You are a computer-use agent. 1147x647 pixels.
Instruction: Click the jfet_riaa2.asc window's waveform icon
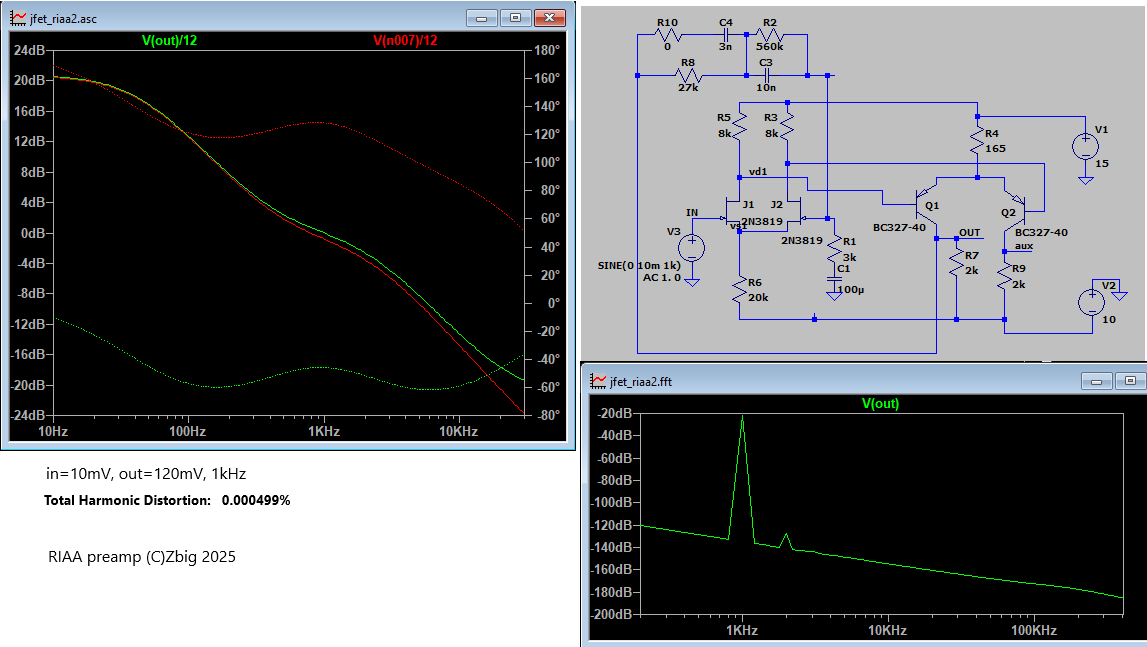point(18,18)
